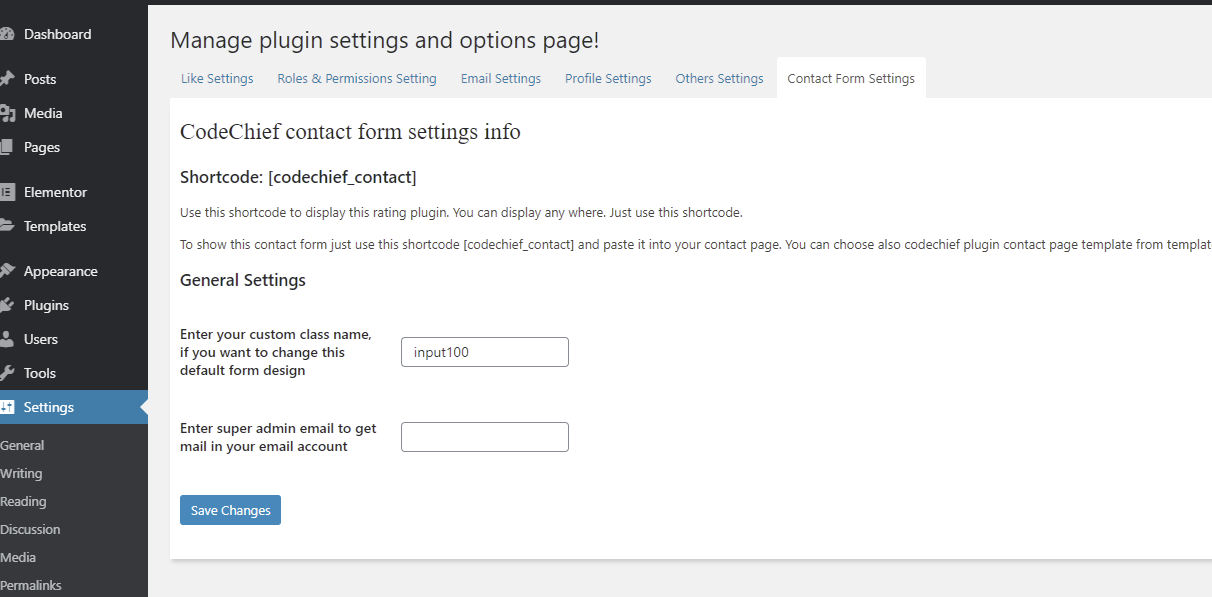Switch to Roles & Permissions Setting tab

pos(357,78)
